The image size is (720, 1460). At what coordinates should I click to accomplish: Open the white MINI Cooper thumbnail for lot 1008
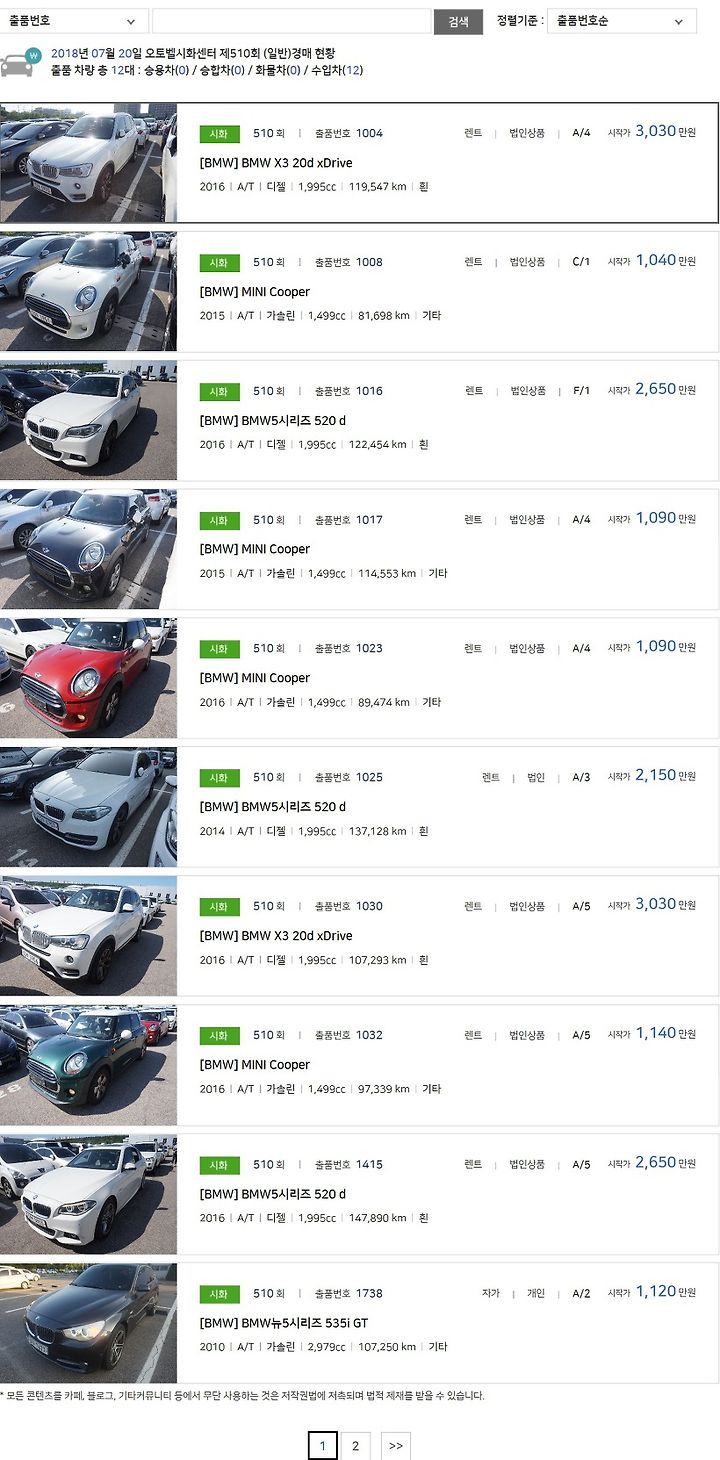[88, 291]
